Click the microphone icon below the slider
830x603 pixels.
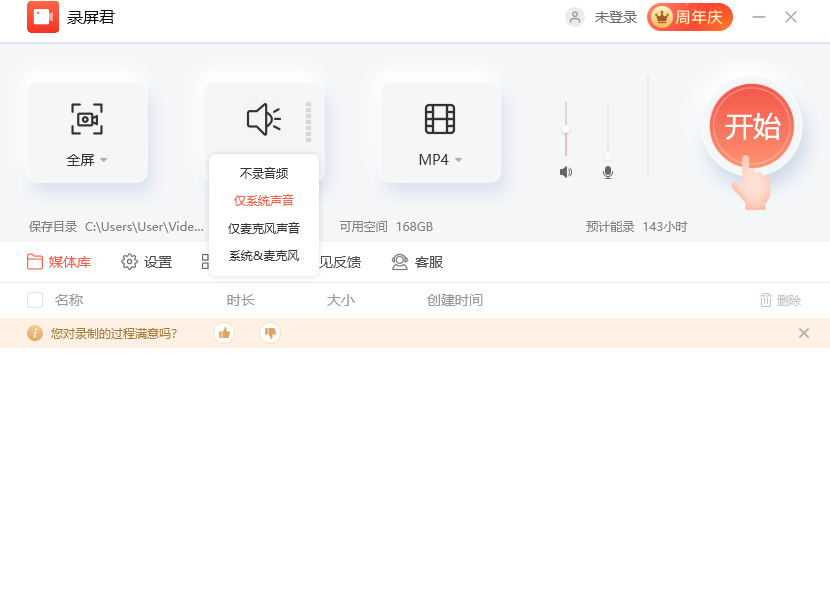click(x=607, y=171)
